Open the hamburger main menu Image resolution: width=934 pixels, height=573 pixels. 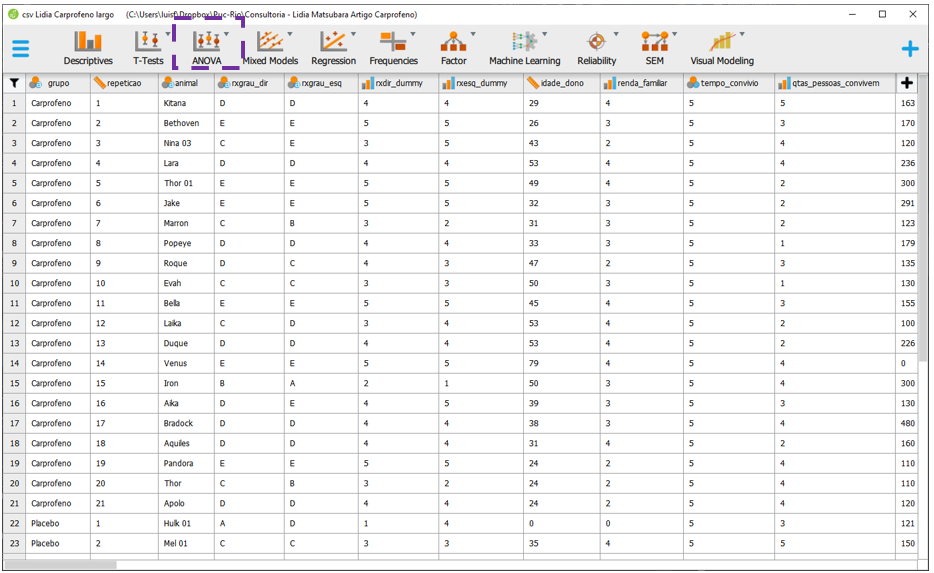(x=21, y=48)
